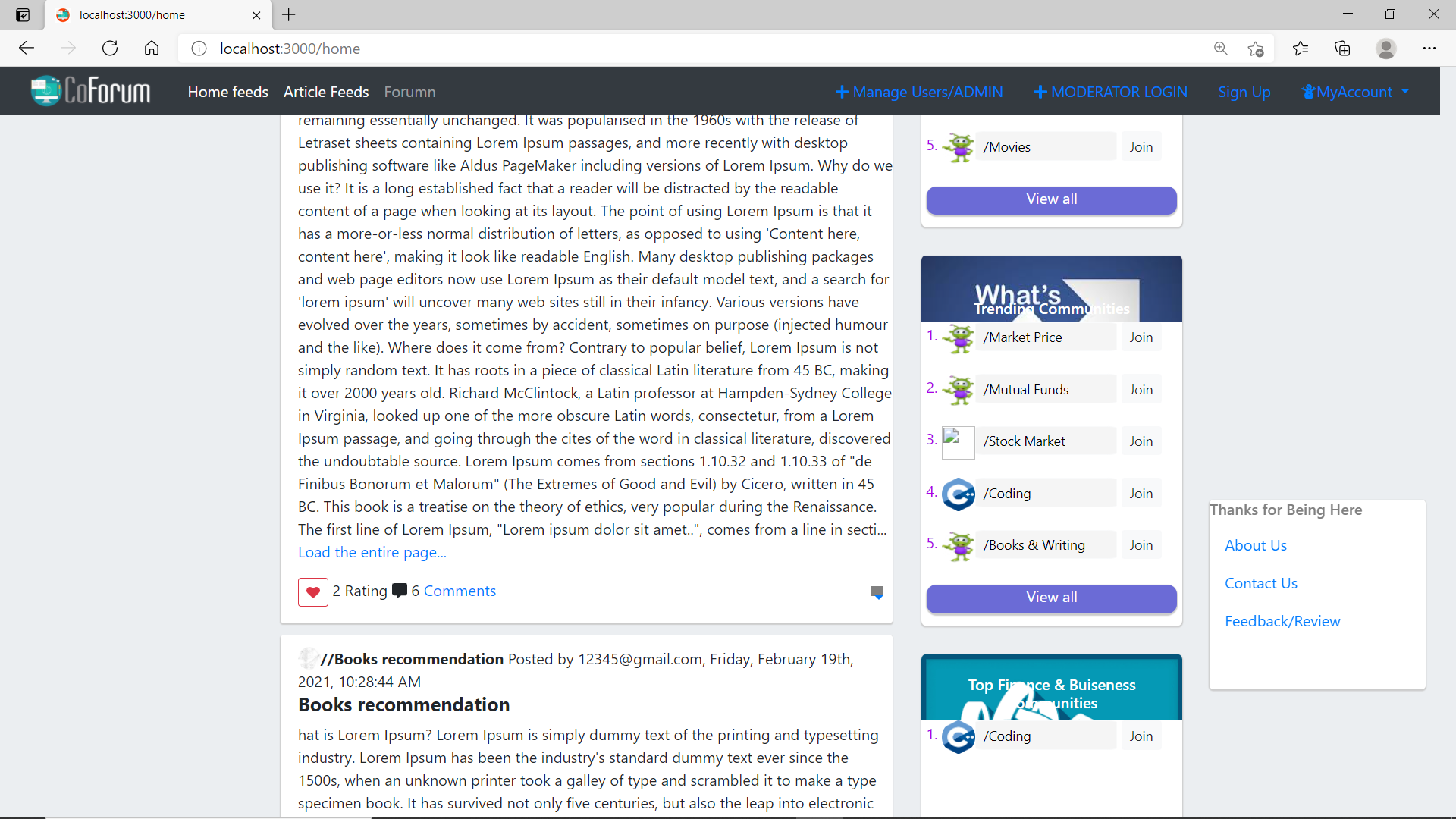Join the /Stock Market community
The width and height of the screenshot is (1456, 819).
[x=1141, y=441]
